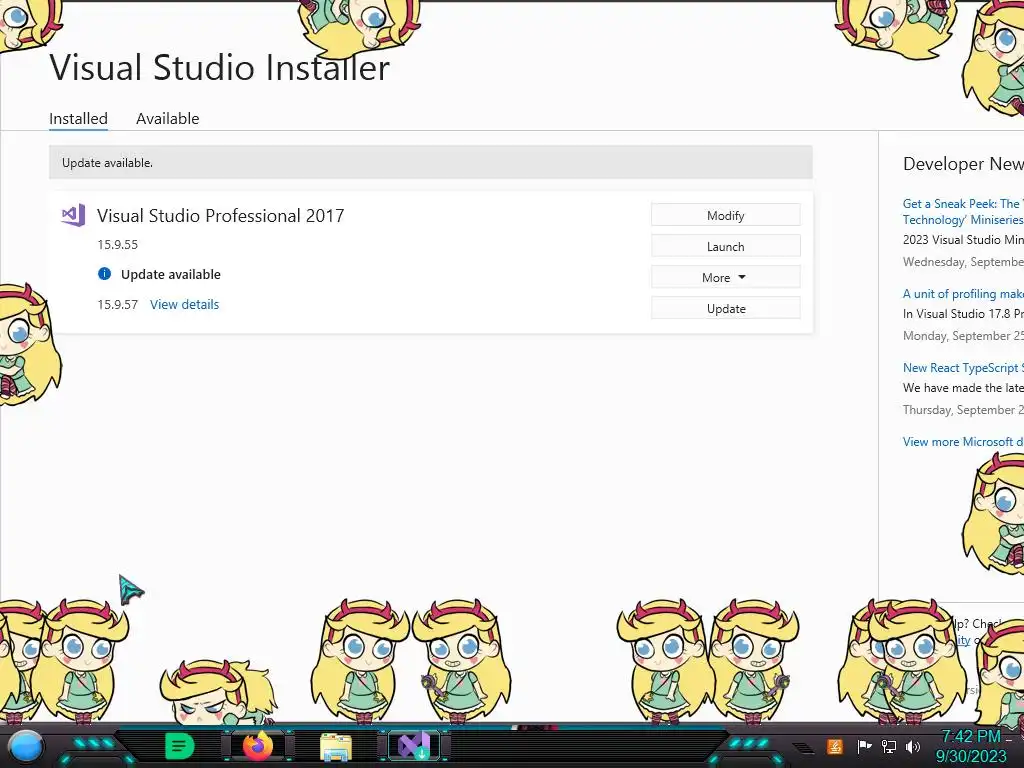
Task: Open File Explorer from the taskbar
Action: 336,747
